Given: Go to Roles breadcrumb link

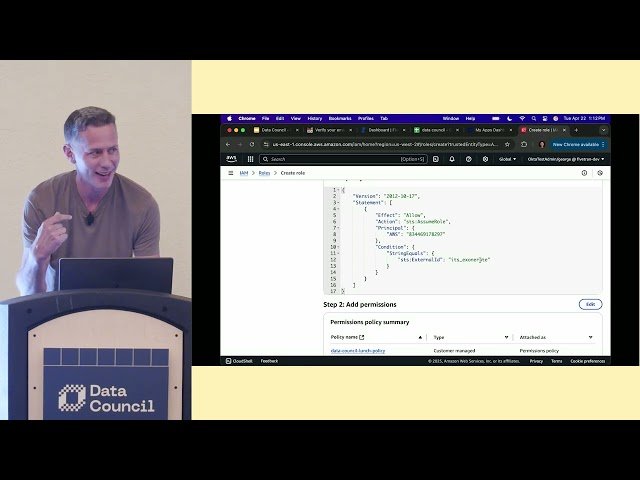Looking at the screenshot, I should pos(264,173).
